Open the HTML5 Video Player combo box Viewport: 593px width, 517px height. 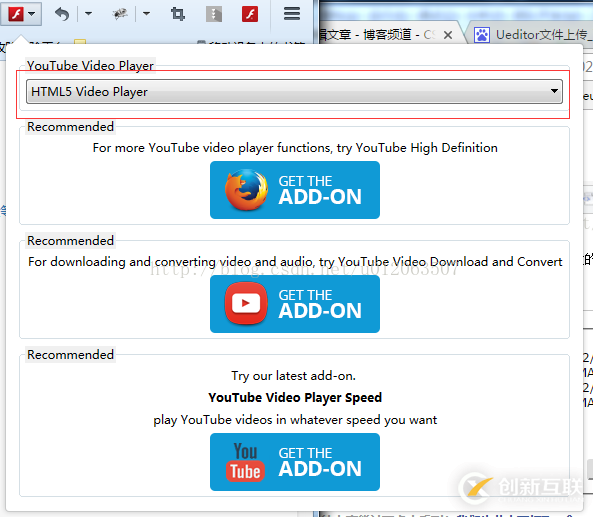coord(294,92)
